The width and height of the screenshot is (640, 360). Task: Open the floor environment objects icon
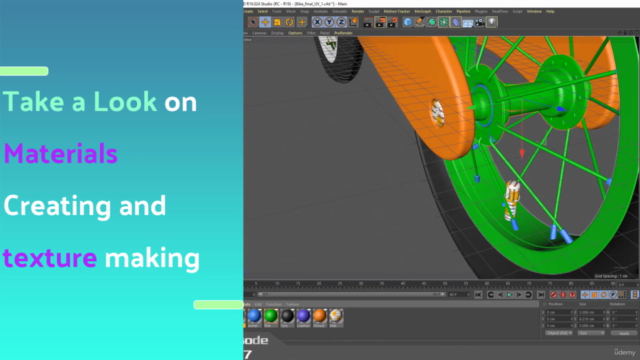click(468, 22)
